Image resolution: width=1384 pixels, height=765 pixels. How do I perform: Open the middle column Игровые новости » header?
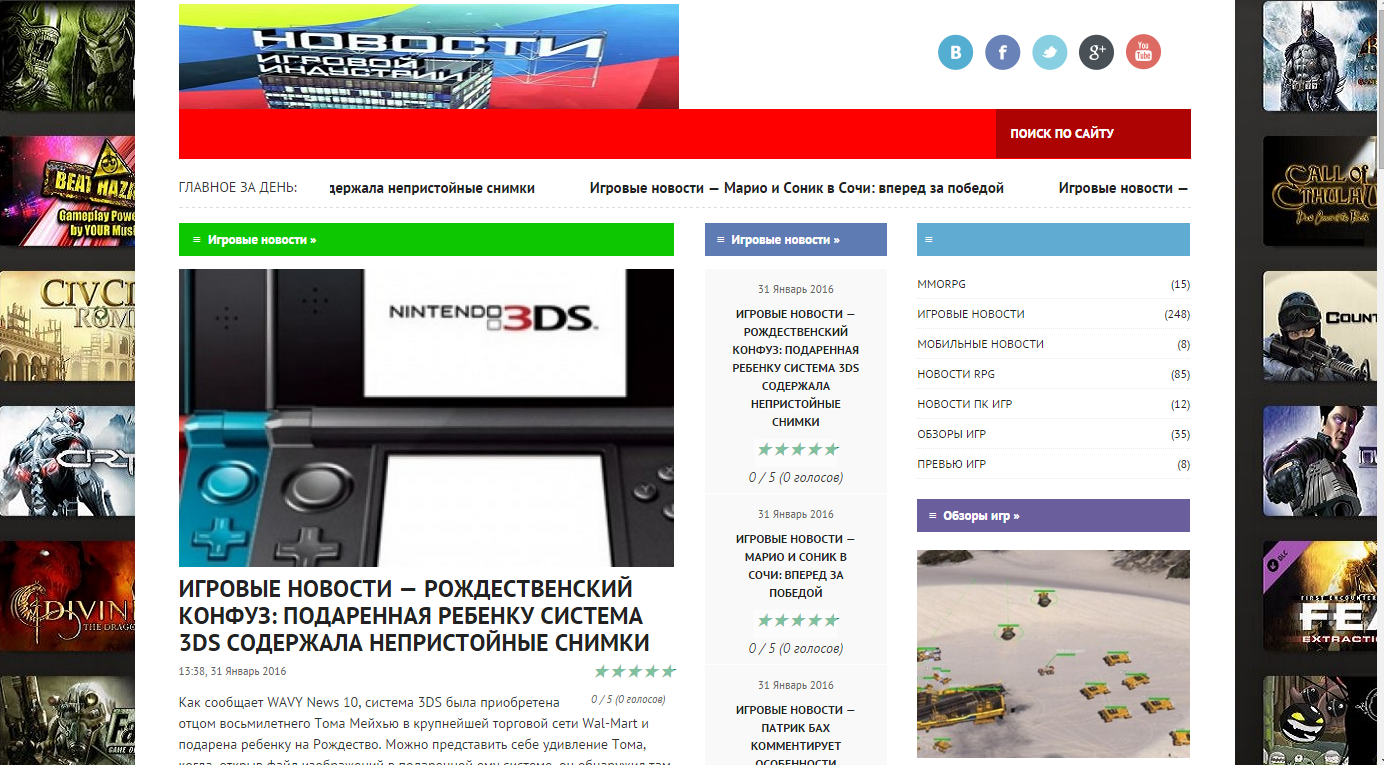click(x=785, y=240)
